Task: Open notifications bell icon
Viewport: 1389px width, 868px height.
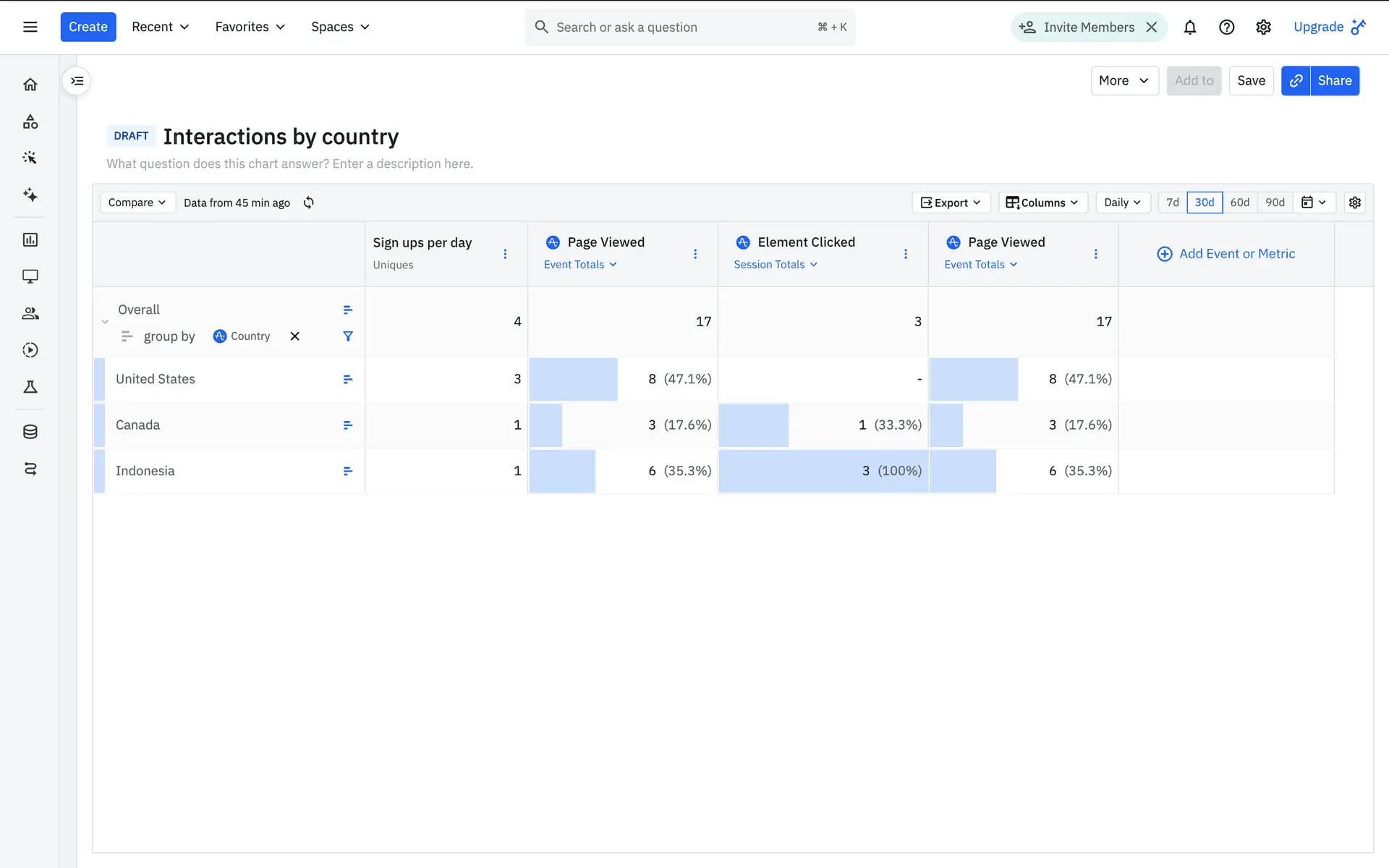Action: click(1189, 27)
